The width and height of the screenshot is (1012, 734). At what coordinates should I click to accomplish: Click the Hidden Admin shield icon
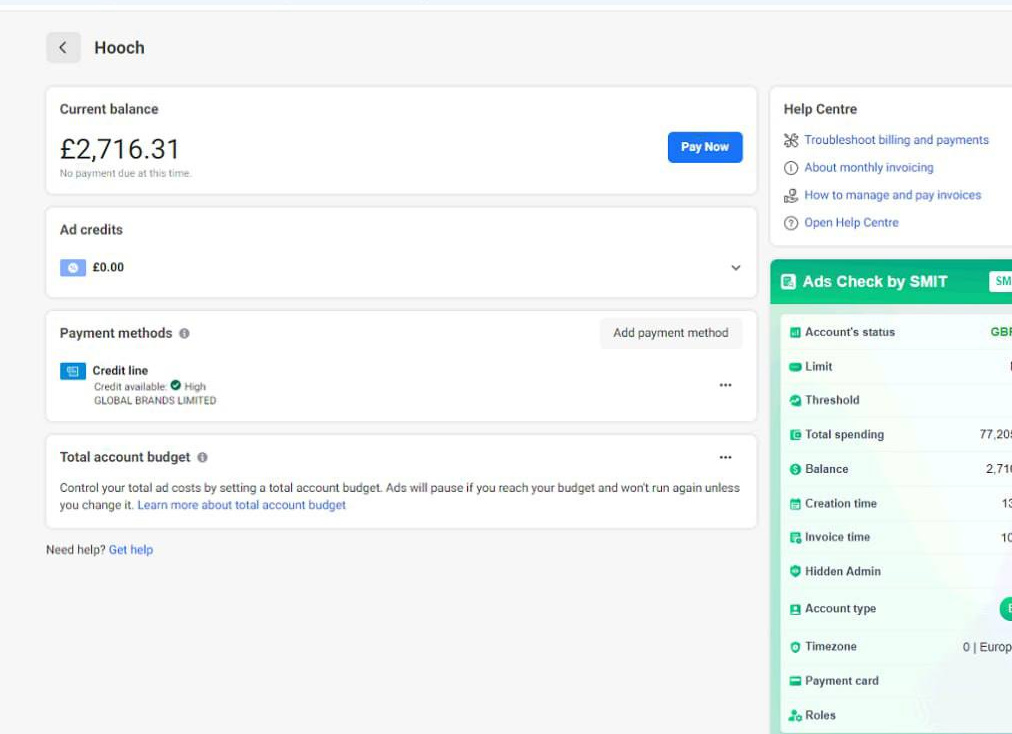coord(796,572)
